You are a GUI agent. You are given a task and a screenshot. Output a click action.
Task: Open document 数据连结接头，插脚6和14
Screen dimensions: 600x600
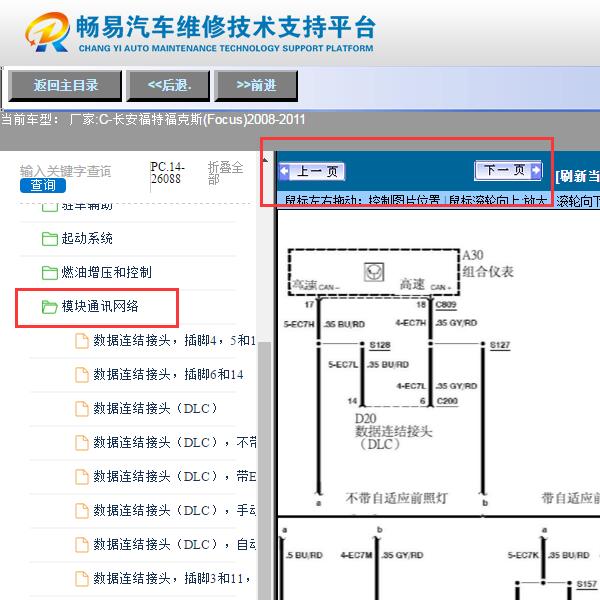pos(168,374)
